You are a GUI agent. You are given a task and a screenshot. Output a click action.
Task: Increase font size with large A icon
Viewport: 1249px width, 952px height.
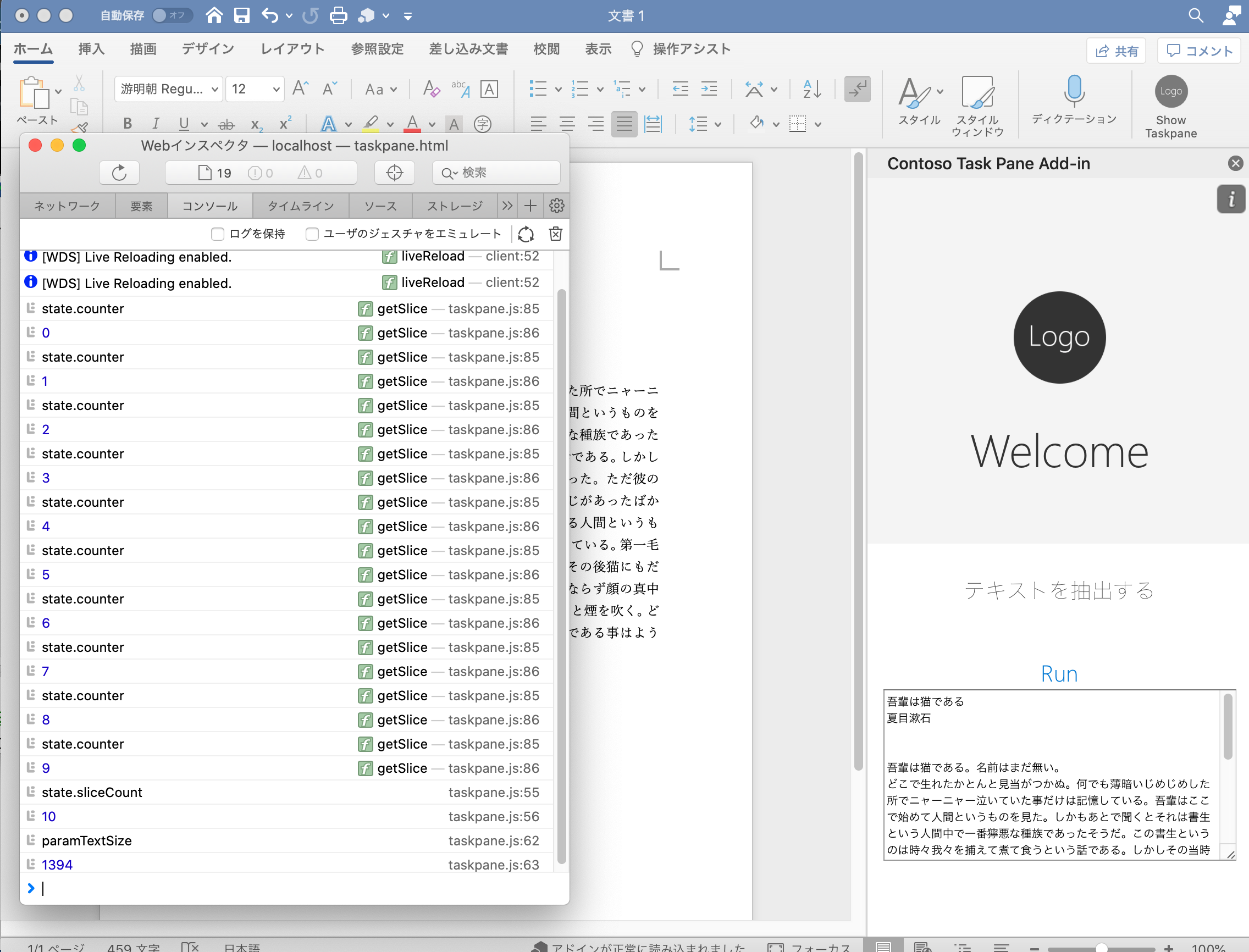[300, 88]
